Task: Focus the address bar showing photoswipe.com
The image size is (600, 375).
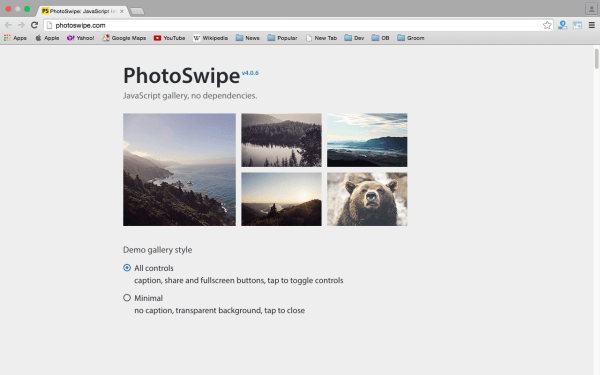Action: coord(298,25)
